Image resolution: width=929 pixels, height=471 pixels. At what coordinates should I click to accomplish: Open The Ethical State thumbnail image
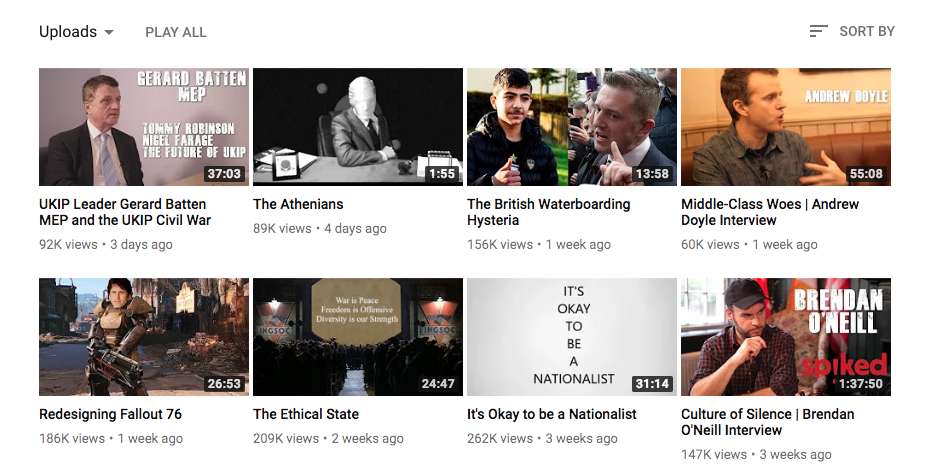point(358,337)
